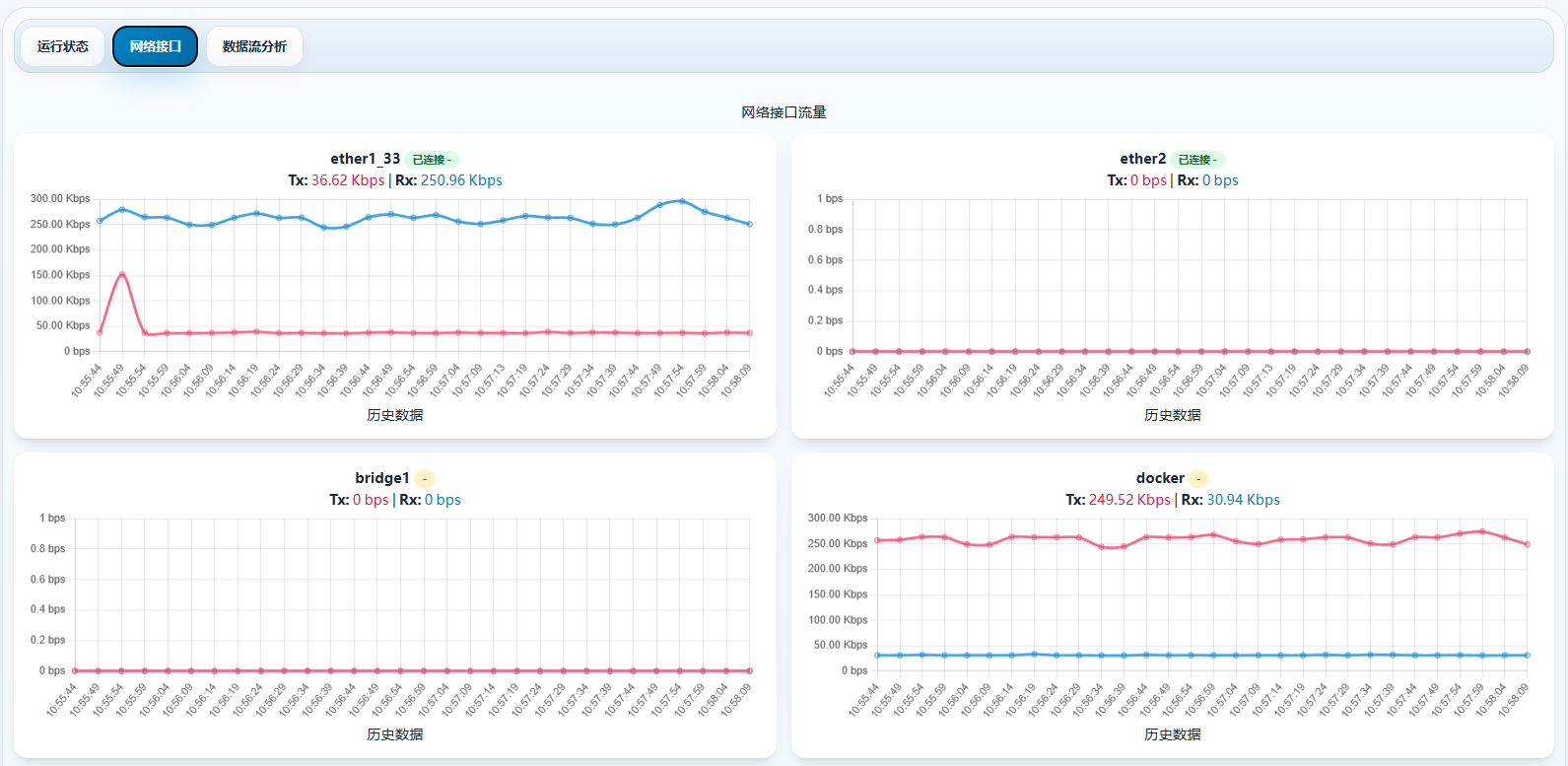The image size is (1568, 766).
Task: Click the ether1_33 interface title
Action: tap(365, 159)
